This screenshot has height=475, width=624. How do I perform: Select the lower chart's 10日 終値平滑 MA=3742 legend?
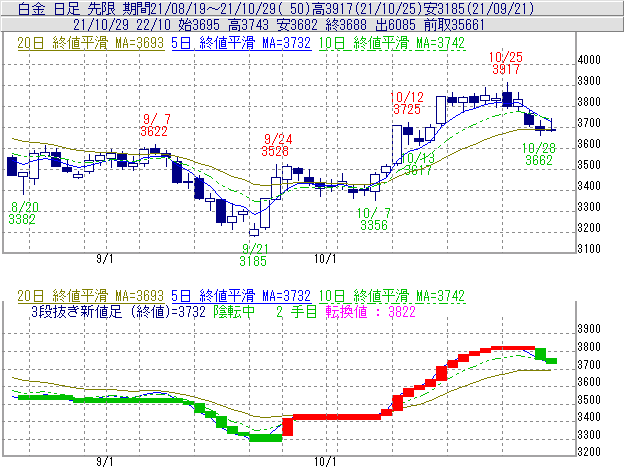click(x=392, y=296)
